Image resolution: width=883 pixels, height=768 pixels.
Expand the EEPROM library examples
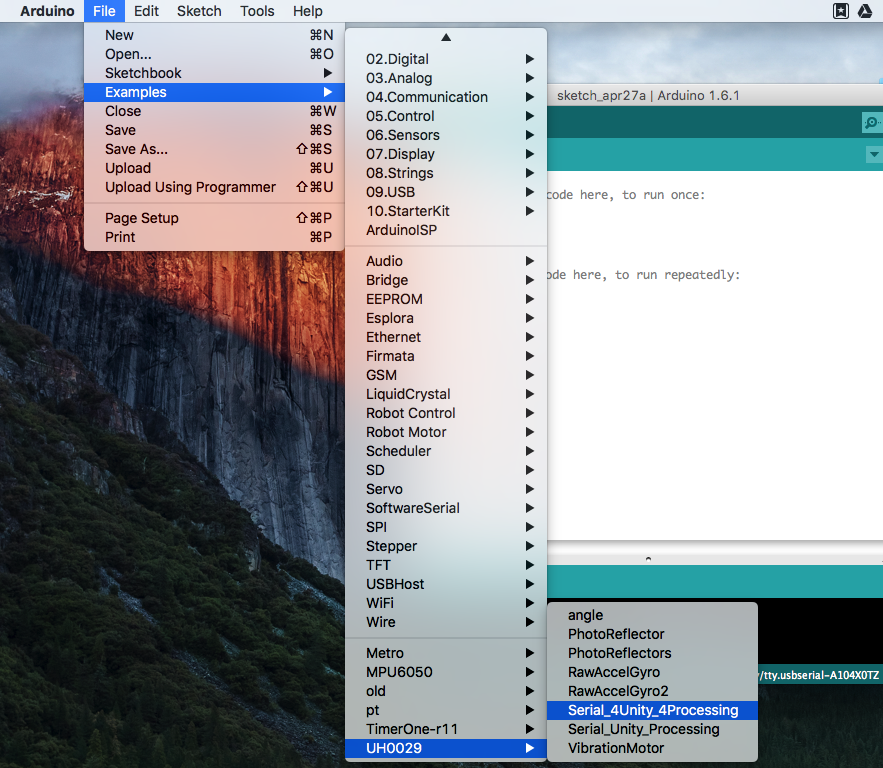click(x=446, y=299)
